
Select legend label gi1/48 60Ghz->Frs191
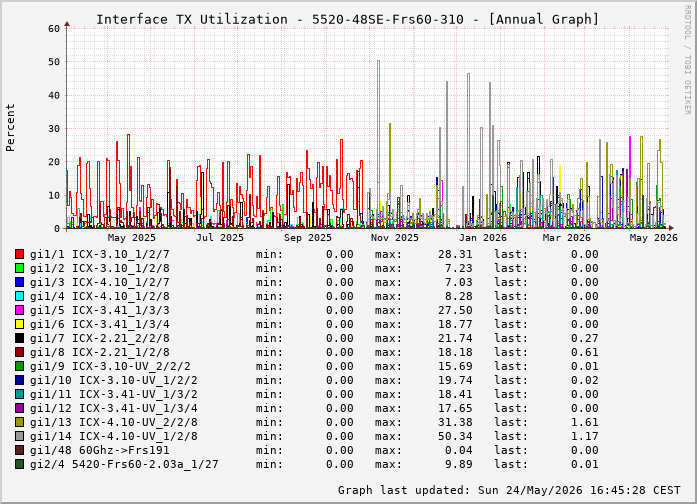point(100,450)
